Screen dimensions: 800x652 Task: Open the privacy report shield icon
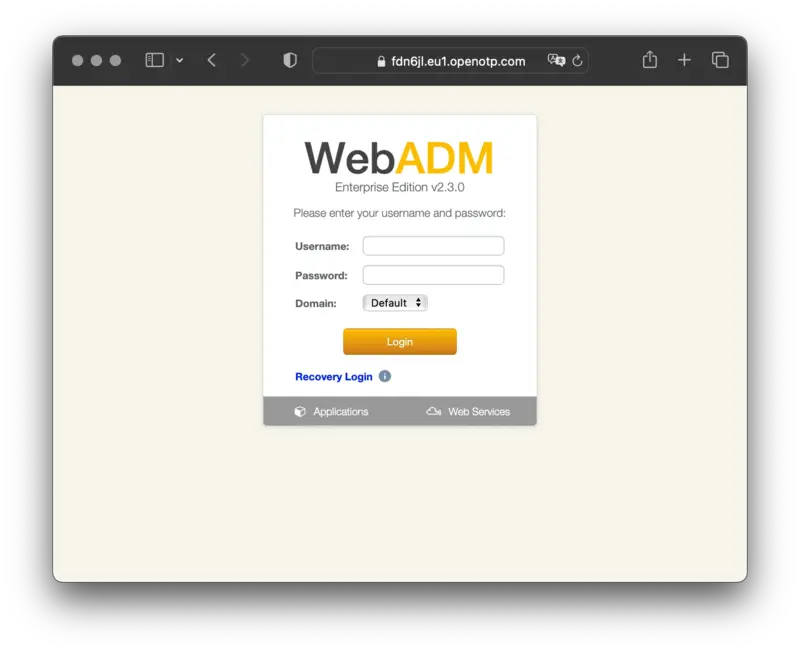(x=290, y=60)
